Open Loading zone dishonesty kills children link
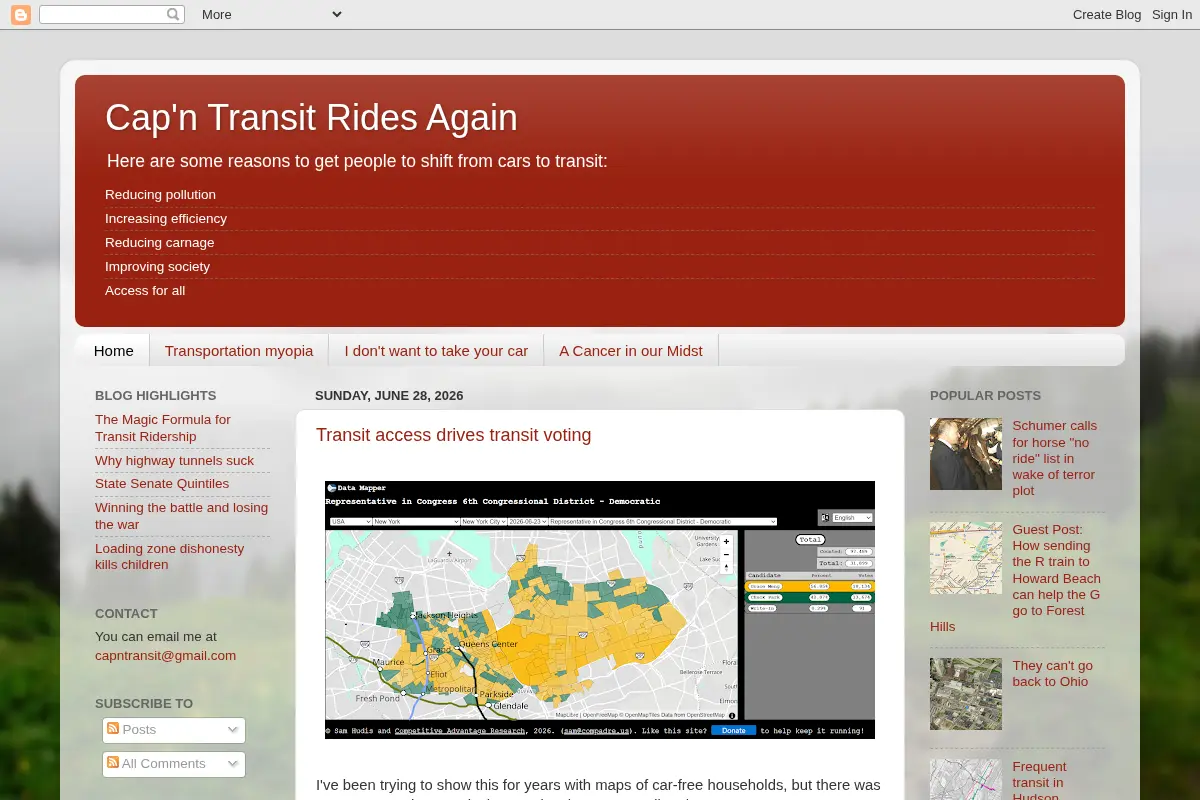Screen dimensions: 1200x800 tap(169, 556)
